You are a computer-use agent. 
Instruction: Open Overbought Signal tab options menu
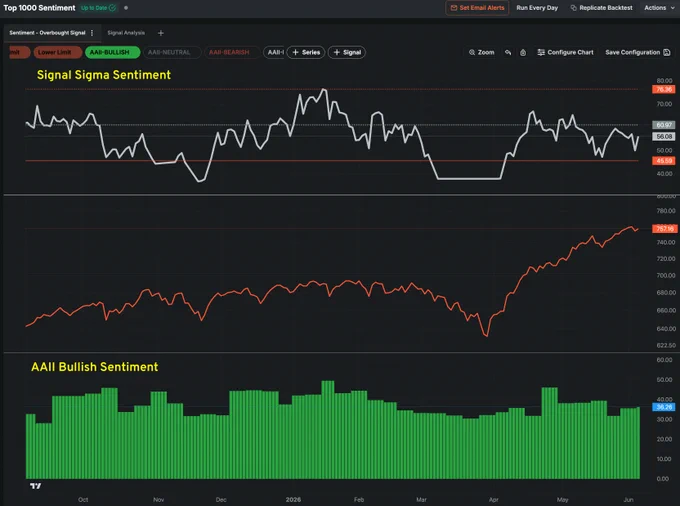[92, 33]
